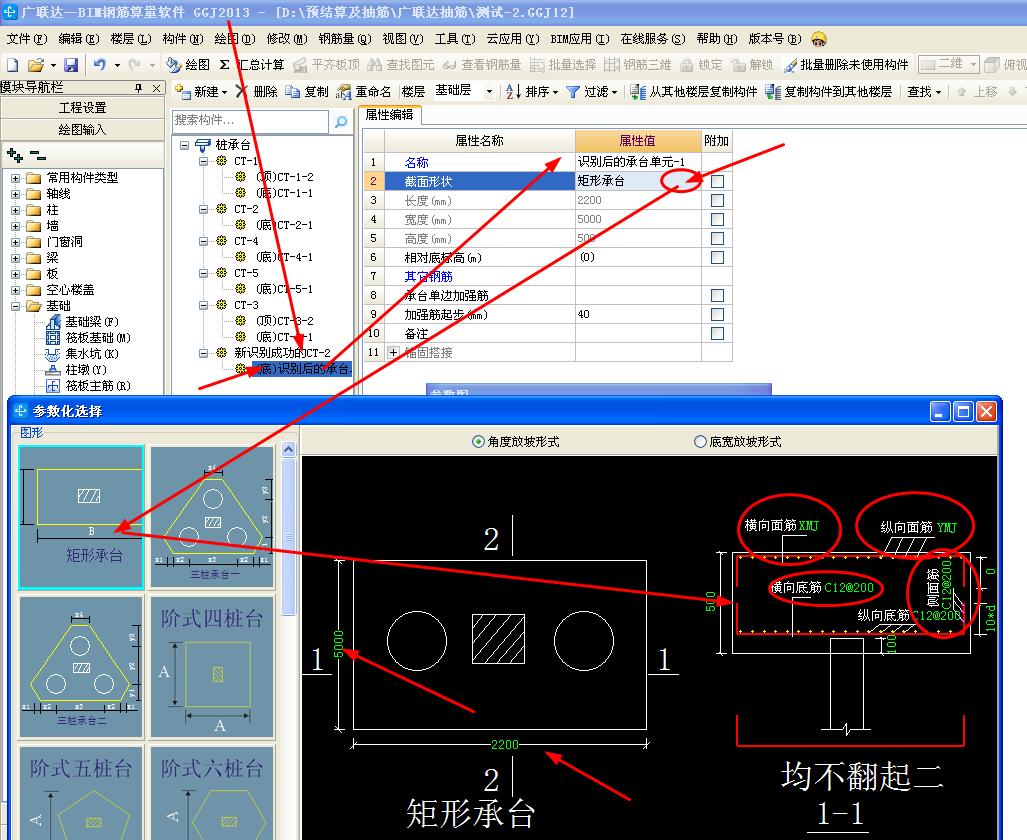
Task: Select 底宽放坡形式 radio button
Action: (700, 442)
